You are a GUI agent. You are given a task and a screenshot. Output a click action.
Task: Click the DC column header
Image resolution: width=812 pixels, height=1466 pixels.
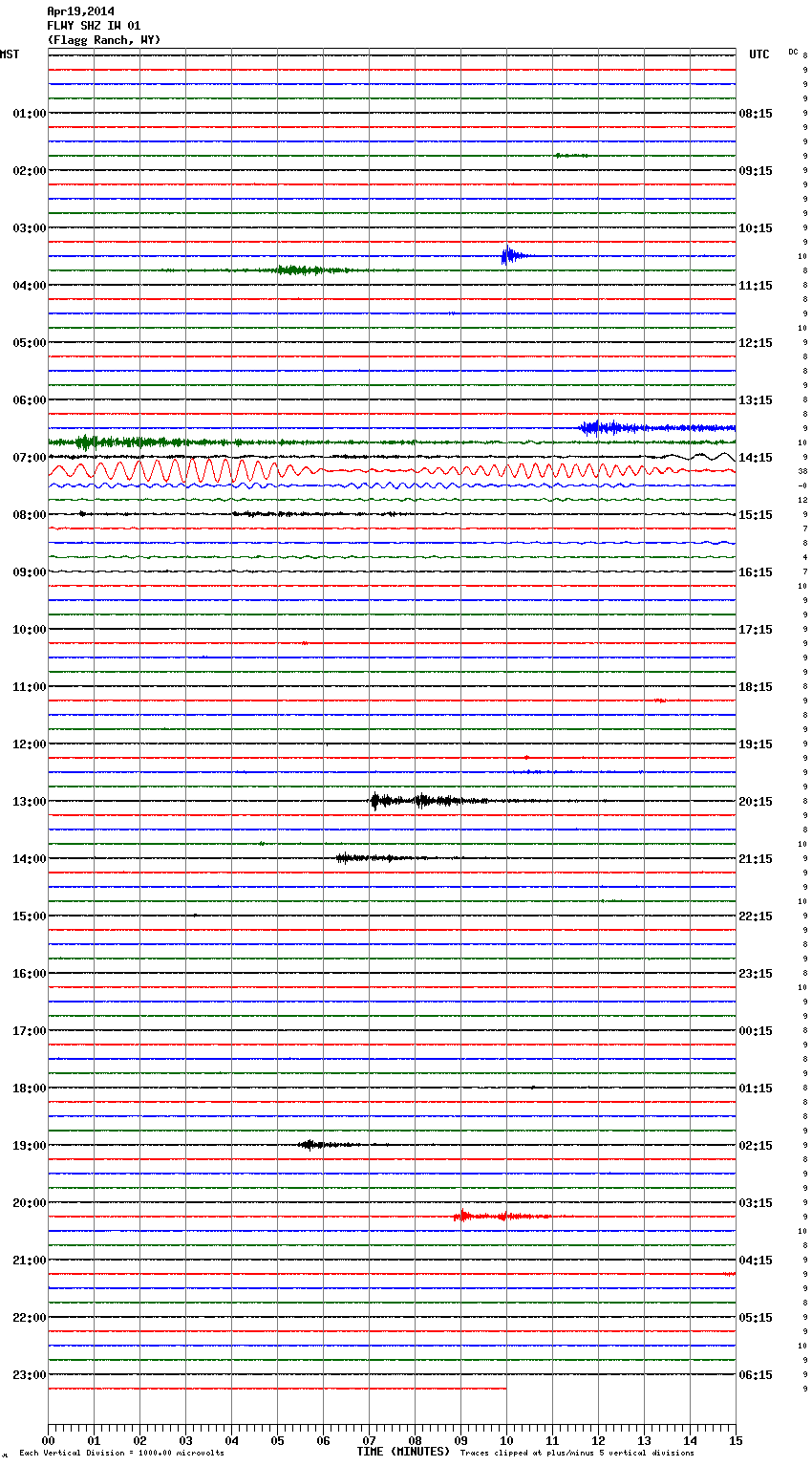(793, 52)
